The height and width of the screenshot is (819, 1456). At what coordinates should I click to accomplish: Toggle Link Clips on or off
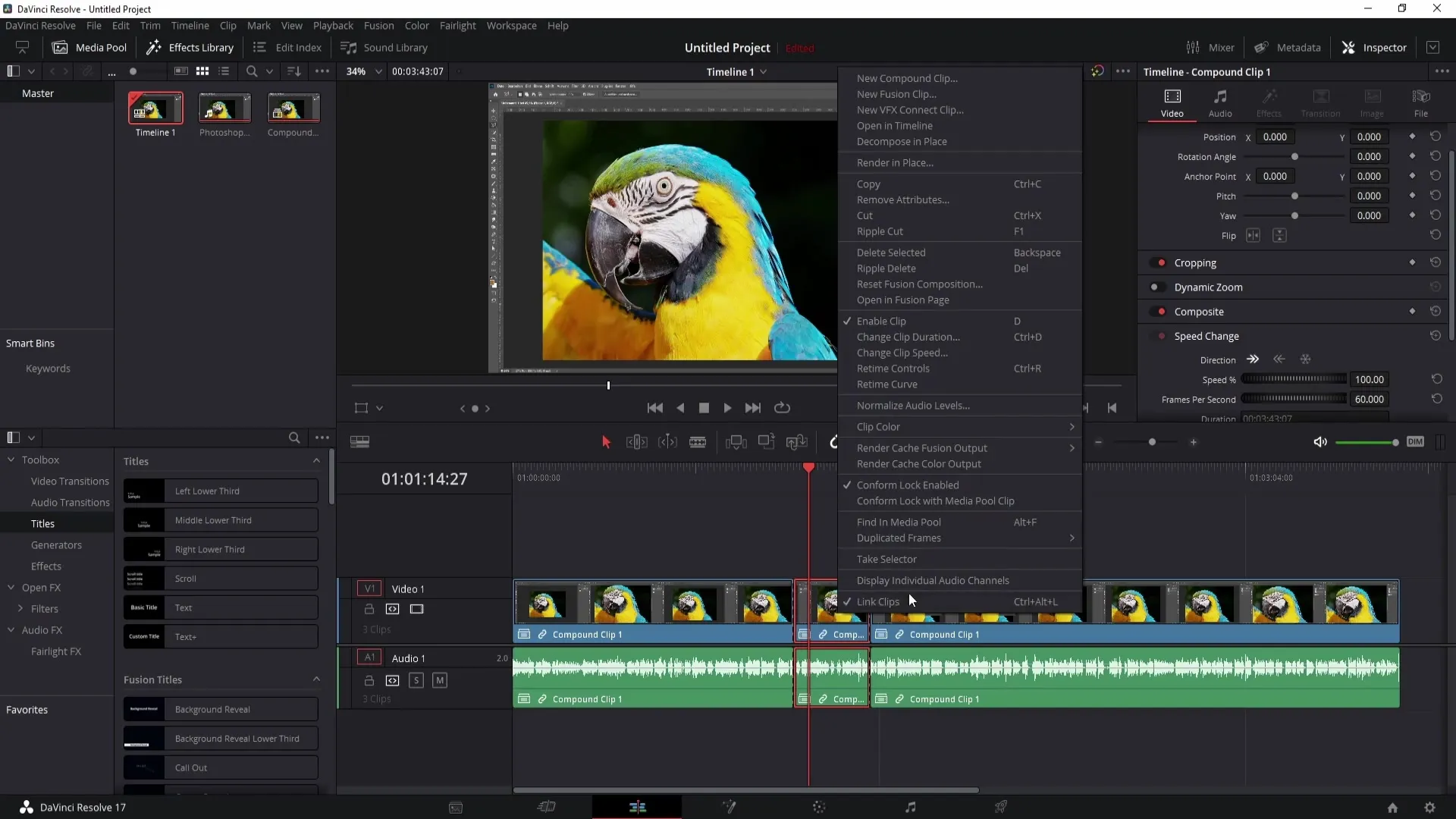tap(878, 601)
